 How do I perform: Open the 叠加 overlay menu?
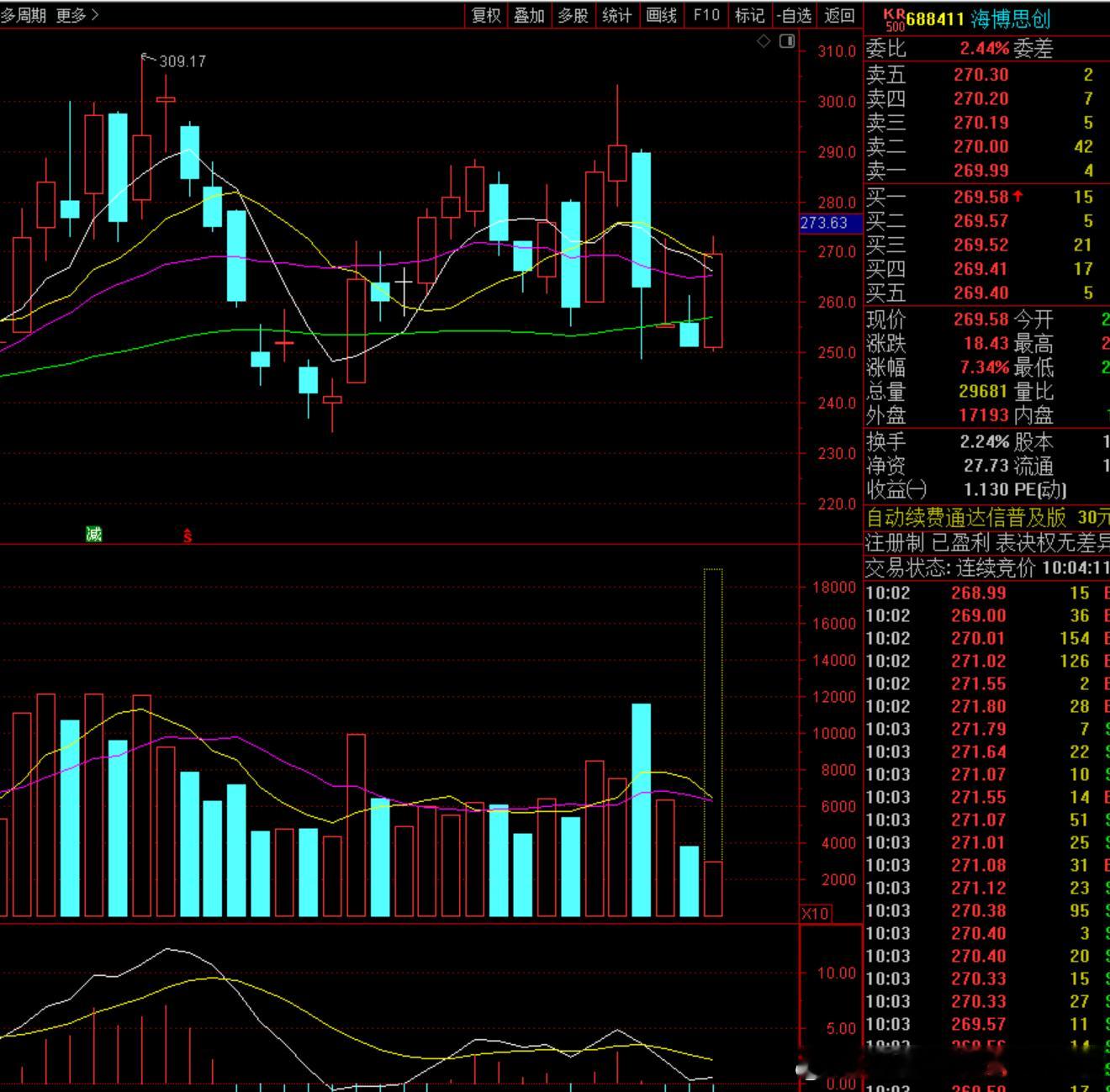[529, 15]
